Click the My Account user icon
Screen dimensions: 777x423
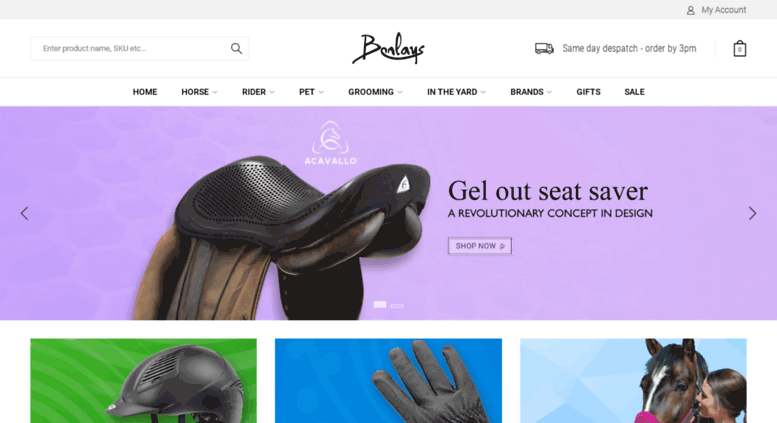690,10
